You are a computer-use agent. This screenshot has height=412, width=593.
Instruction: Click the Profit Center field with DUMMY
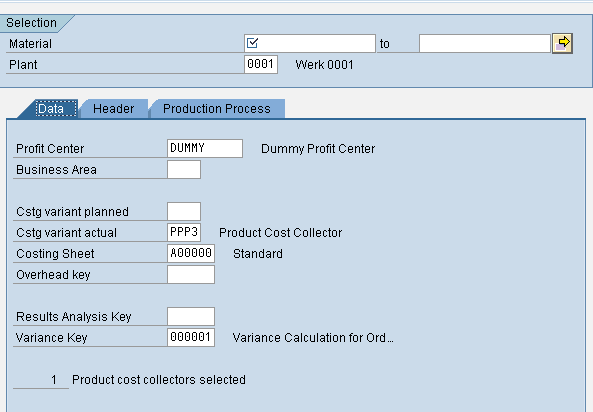coord(205,148)
